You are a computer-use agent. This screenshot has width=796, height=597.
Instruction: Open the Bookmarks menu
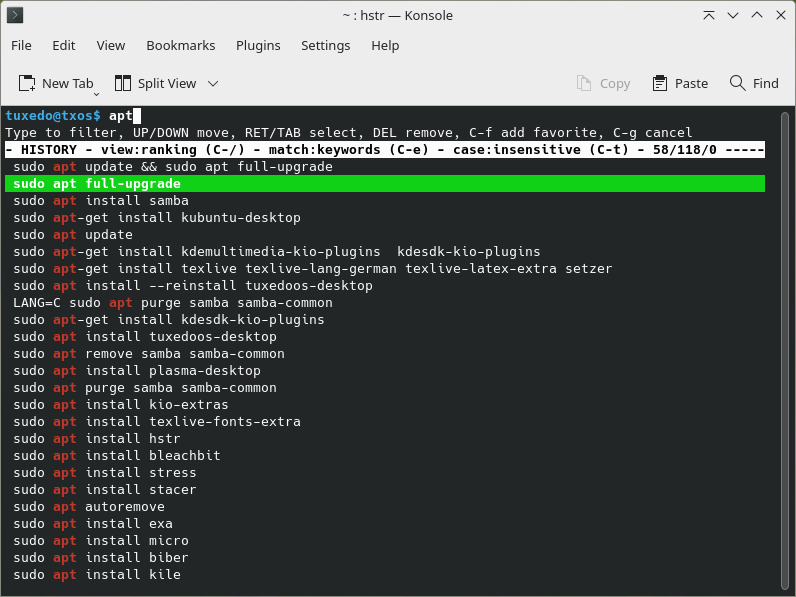[x=181, y=46]
